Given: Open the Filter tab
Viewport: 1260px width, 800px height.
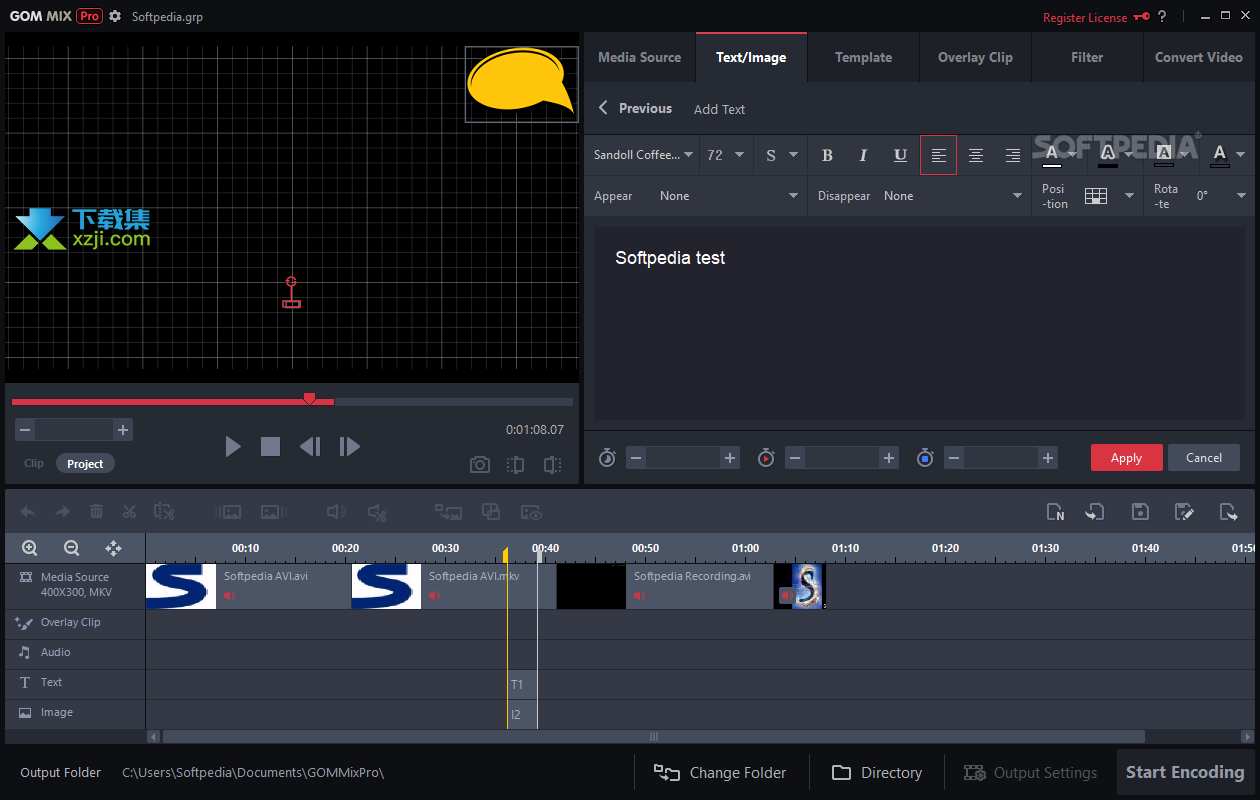Looking at the screenshot, I should [x=1087, y=57].
